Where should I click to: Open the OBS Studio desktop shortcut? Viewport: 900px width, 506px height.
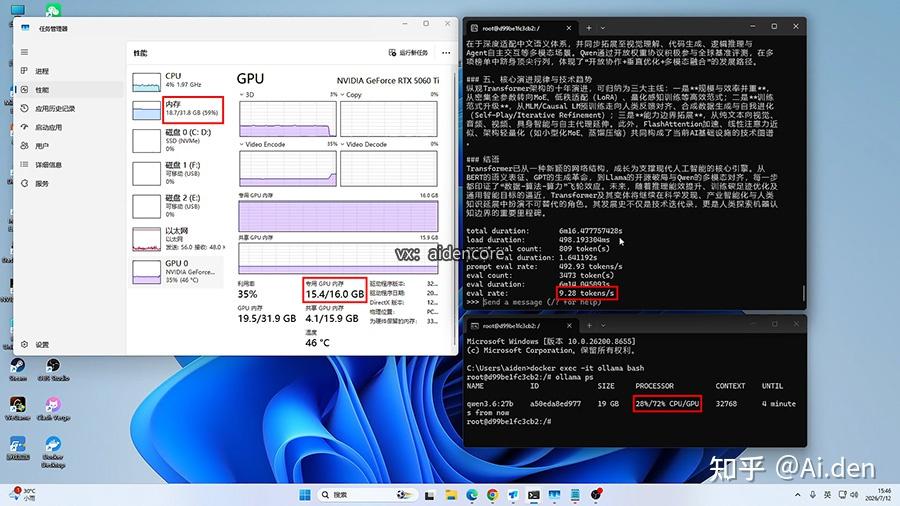(53, 369)
